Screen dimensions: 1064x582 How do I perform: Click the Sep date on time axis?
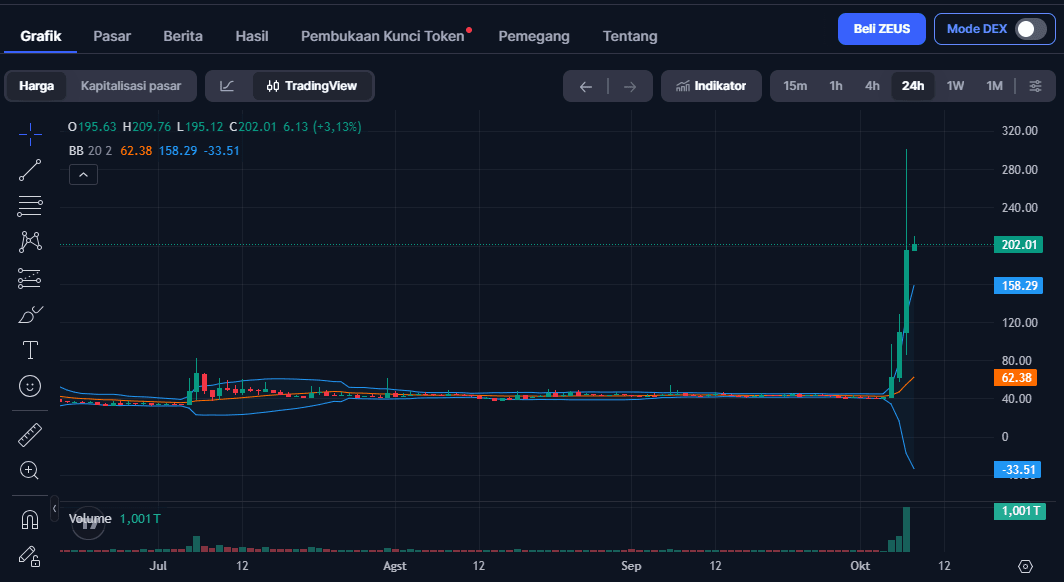click(x=631, y=566)
